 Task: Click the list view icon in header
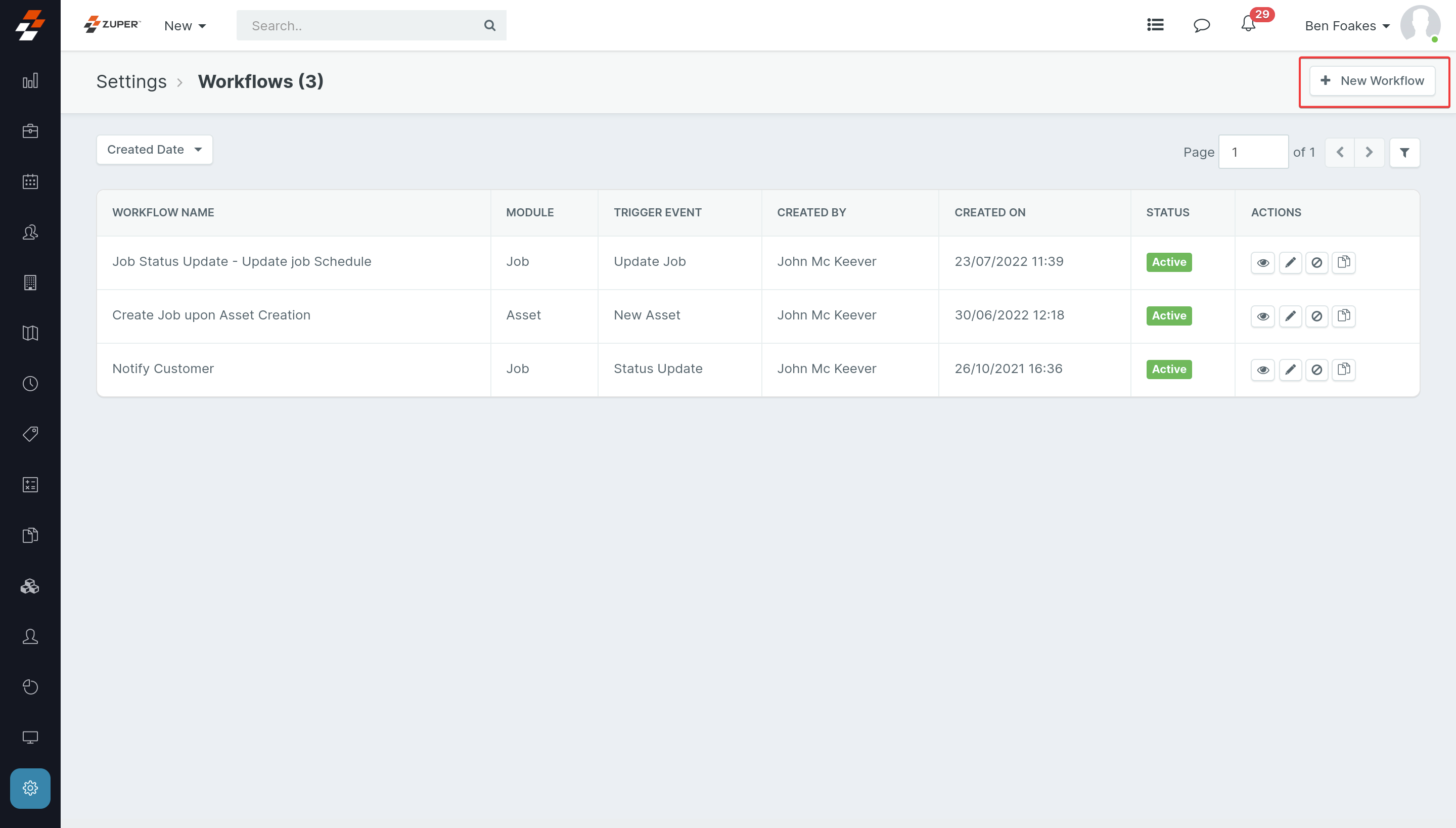pos(1155,25)
